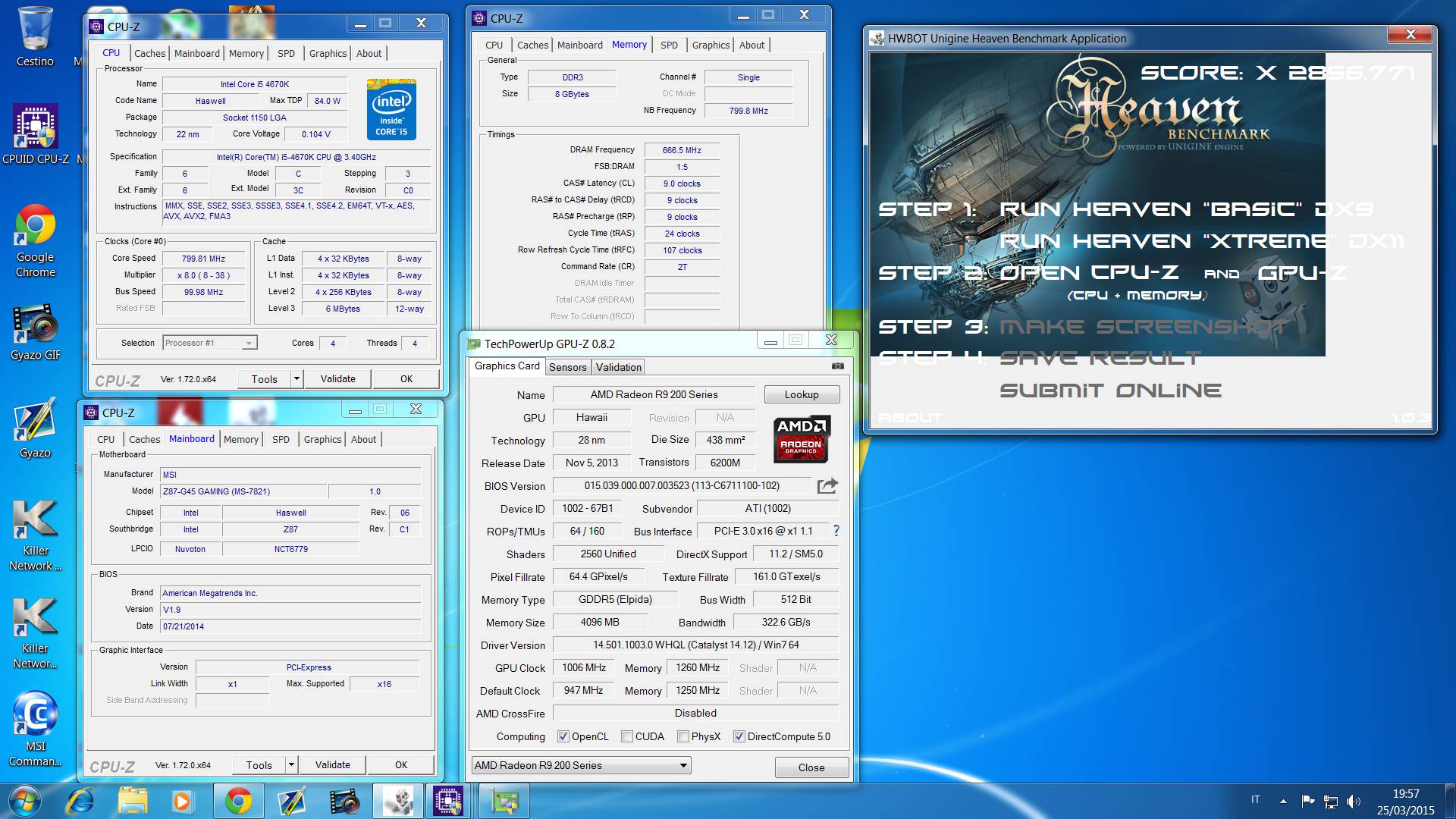Screen dimensions: 1456x819
Task: Click the BIOS Version field in GPU-Z
Action: coord(682,485)
